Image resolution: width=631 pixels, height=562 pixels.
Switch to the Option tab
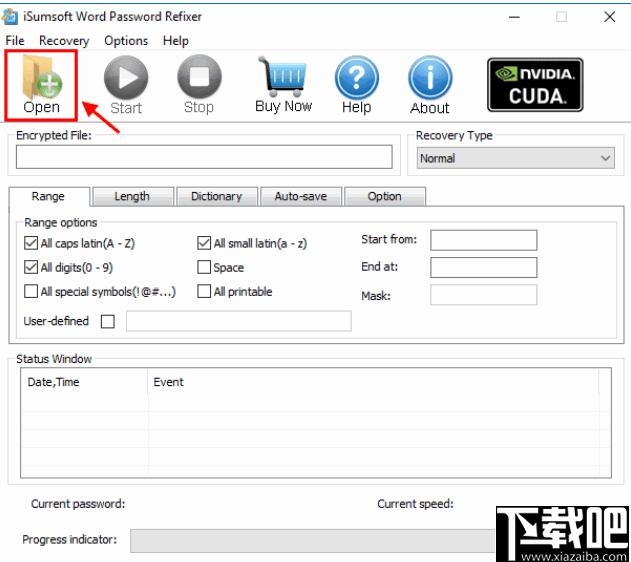click(384, 196)
